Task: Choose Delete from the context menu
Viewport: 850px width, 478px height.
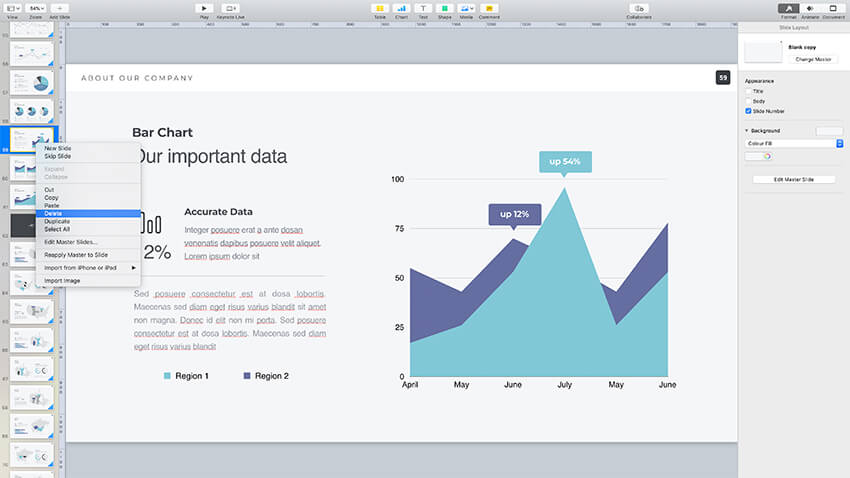Action: pyautogui.click(x=53, y=213)
